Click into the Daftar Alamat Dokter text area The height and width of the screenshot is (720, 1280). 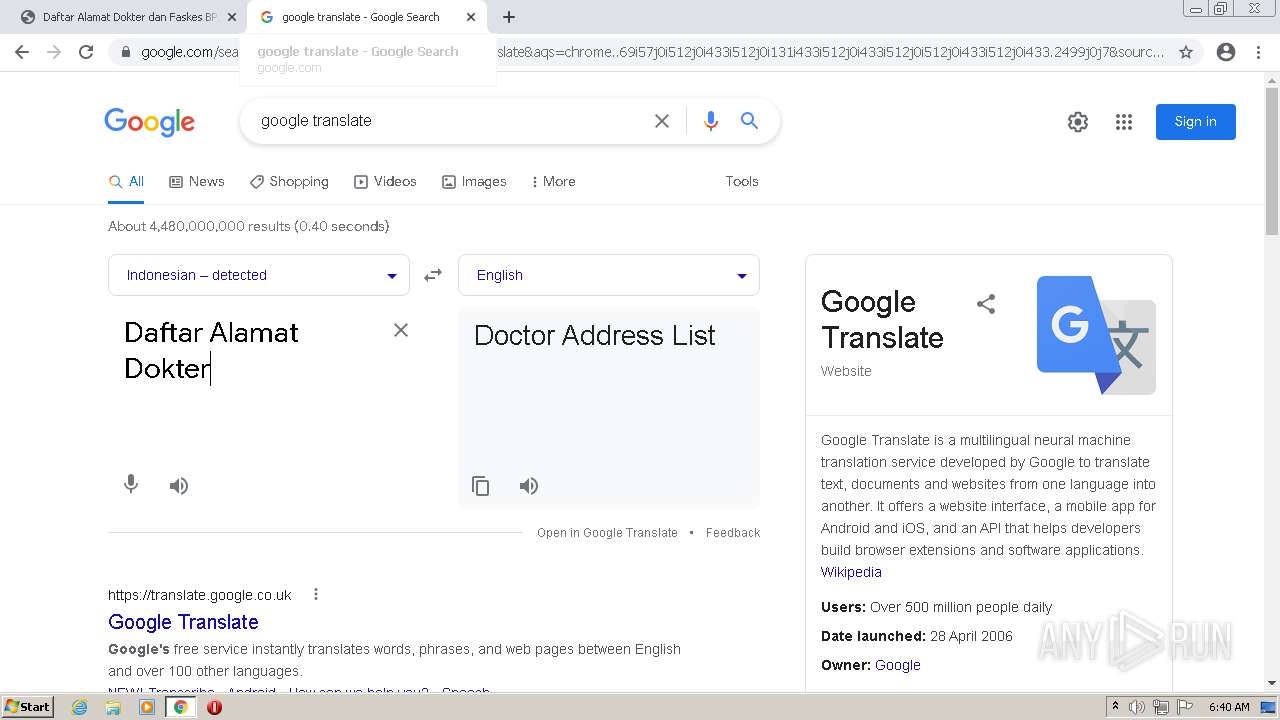point(250,350)
